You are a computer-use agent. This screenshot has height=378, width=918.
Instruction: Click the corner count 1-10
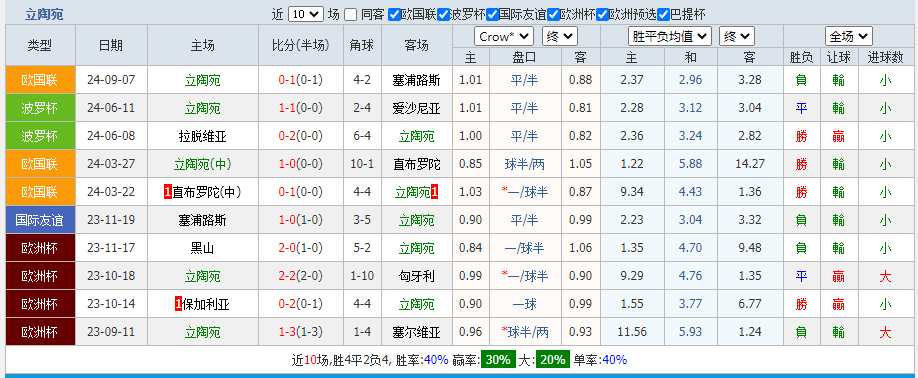coord(362,276)
